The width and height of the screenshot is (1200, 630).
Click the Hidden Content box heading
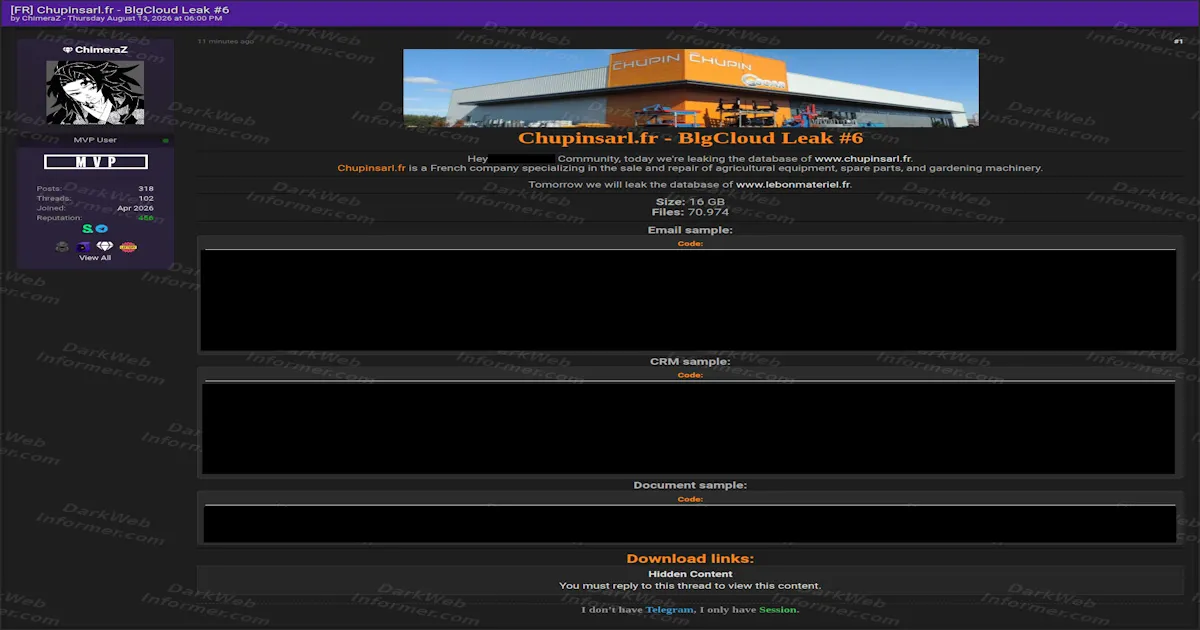690,574
